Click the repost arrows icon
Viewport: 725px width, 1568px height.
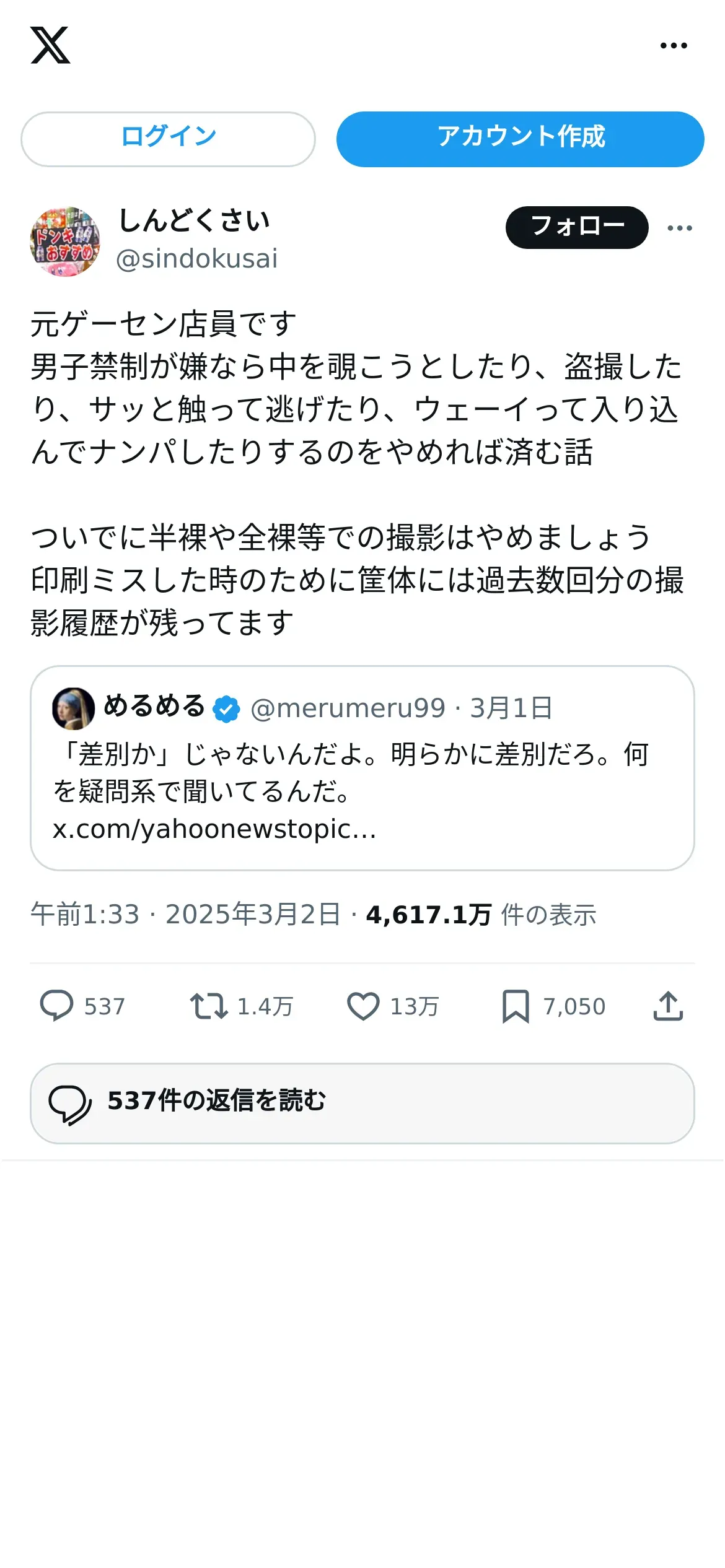coord(209,1006)
